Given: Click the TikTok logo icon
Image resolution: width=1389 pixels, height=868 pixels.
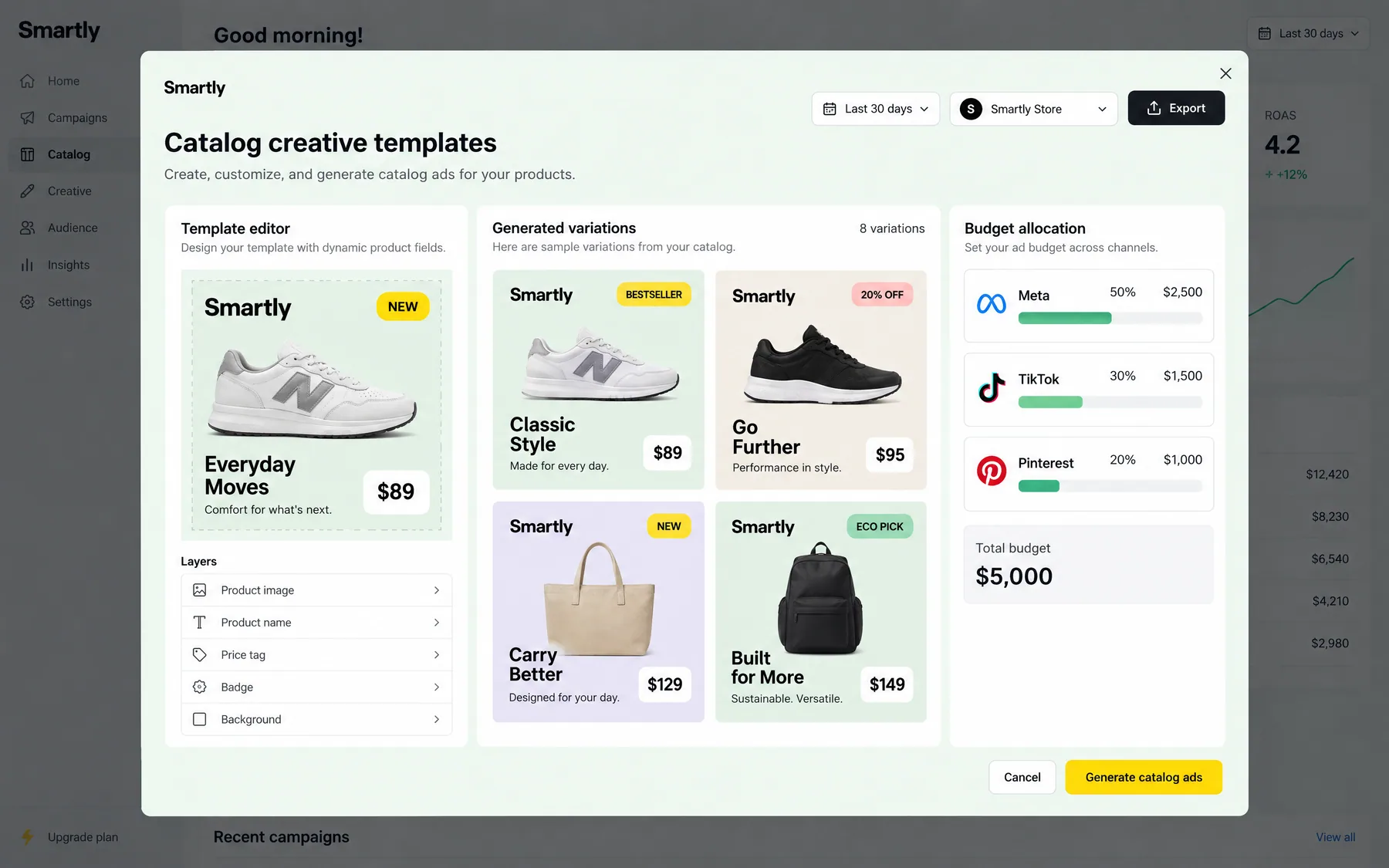Looking at the screenshot, I should 992,388.
